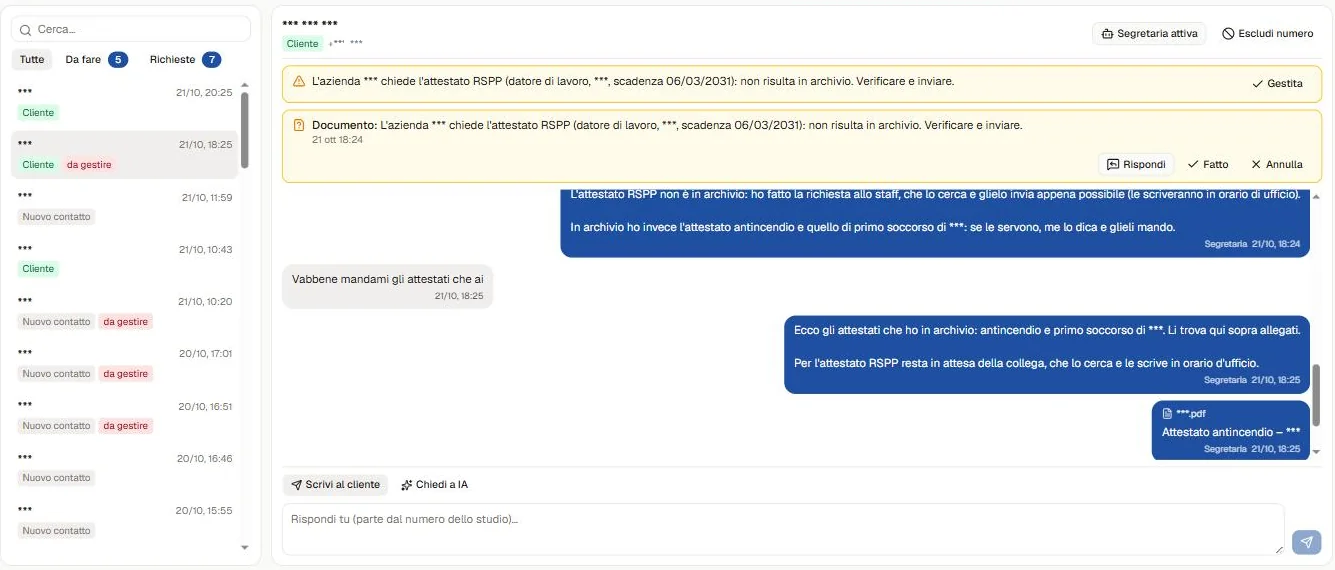Click the conversation list scroll-down arrow
Image resolution: width=1335 pixels, height=570 pixels.
click(x=245, y=548)
